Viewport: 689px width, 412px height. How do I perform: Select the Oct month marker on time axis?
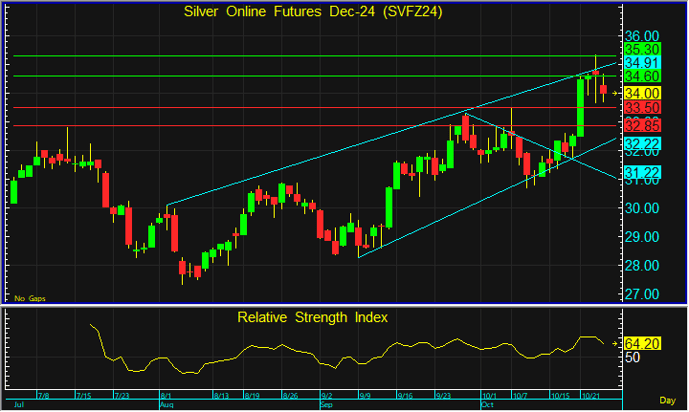tap(487, 406)
